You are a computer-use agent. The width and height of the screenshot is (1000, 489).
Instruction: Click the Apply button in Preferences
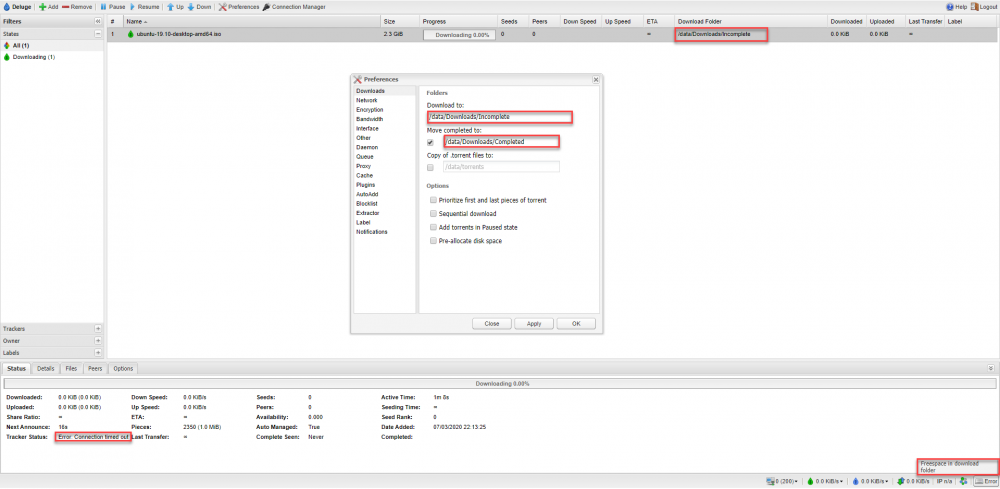tap(534, 323)
